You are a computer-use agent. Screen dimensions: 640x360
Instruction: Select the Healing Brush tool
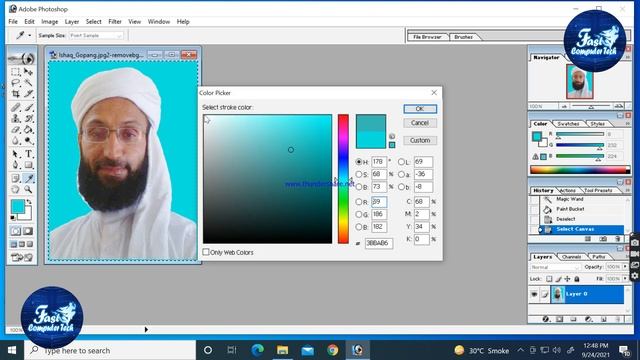pos(16,107)
